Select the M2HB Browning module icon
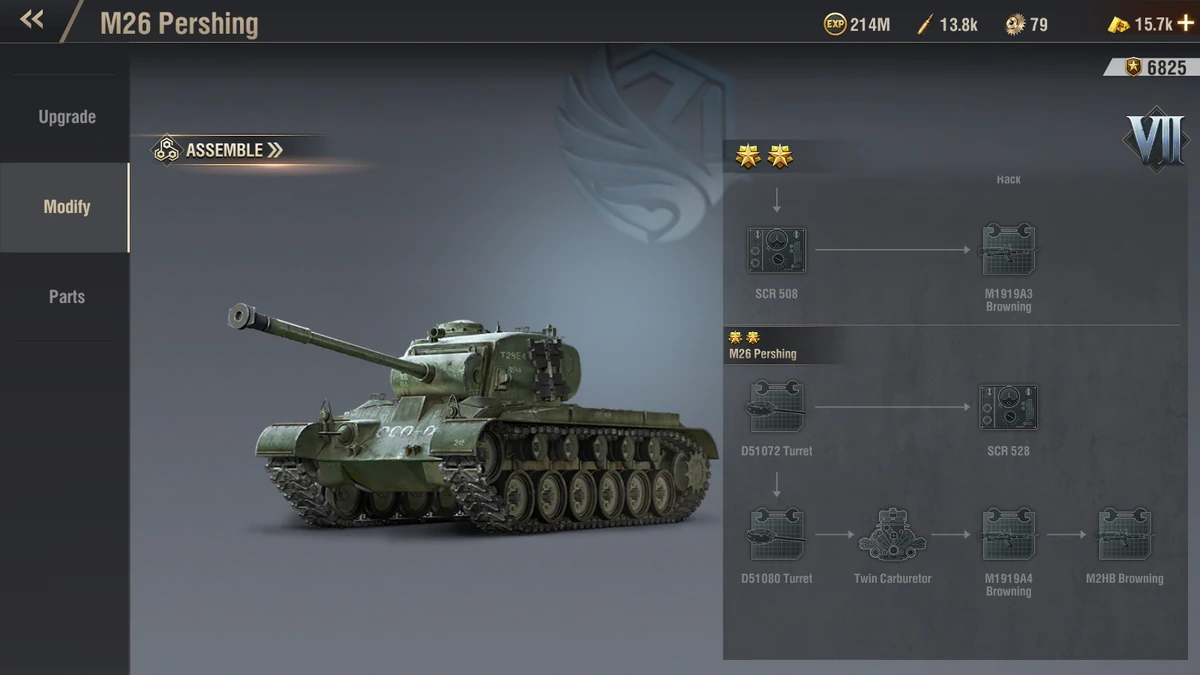This screenshot has width=1200, height=675. click(x=1124, y=534)
